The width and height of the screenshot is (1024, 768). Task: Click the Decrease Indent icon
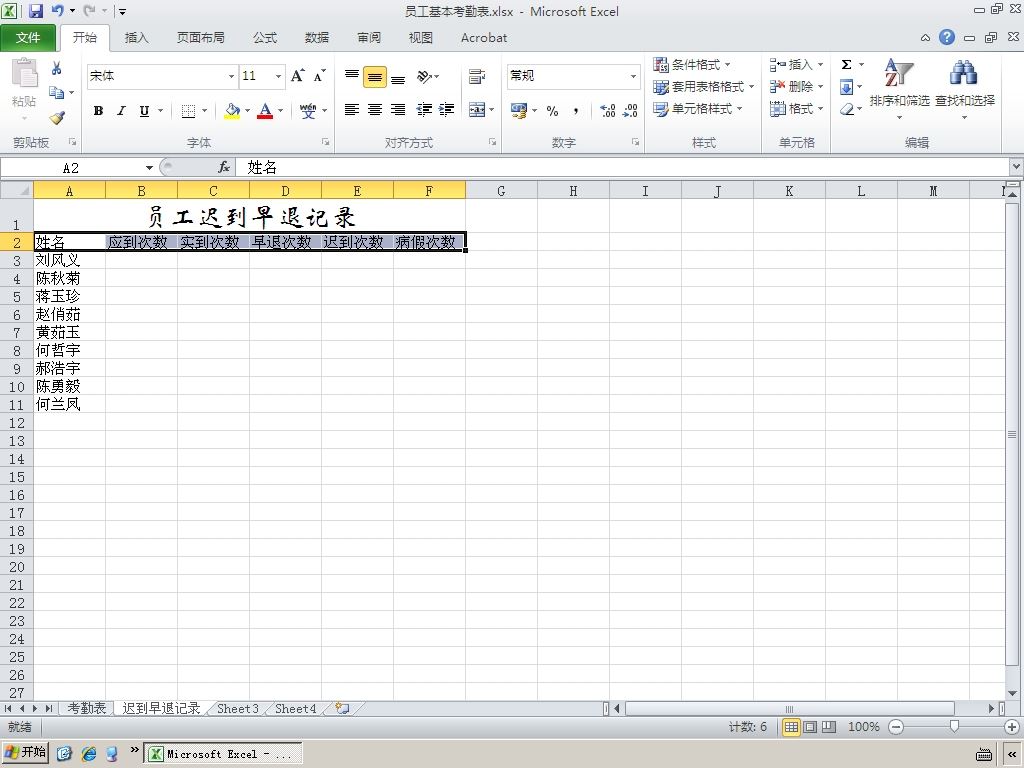point(424,110)
